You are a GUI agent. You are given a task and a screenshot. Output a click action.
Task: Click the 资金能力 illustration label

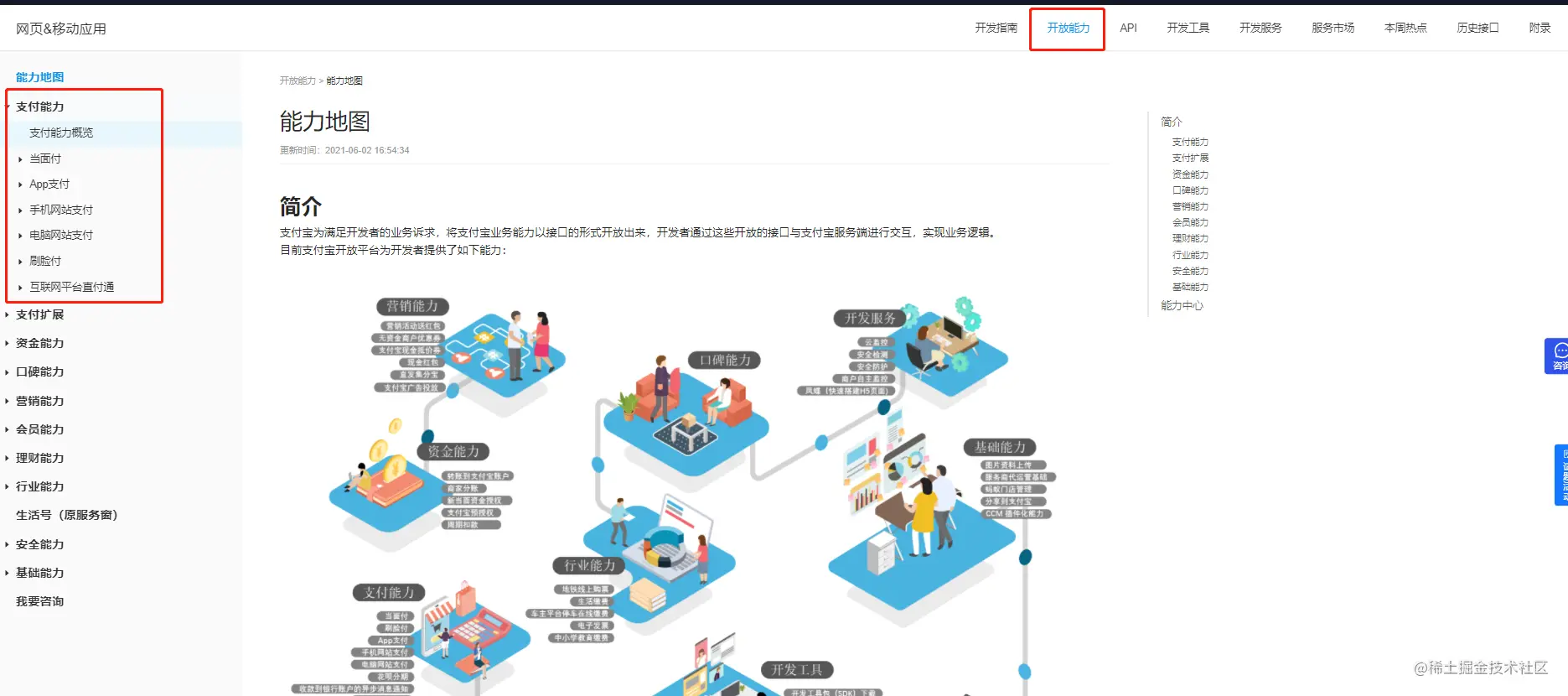(453, 451)
